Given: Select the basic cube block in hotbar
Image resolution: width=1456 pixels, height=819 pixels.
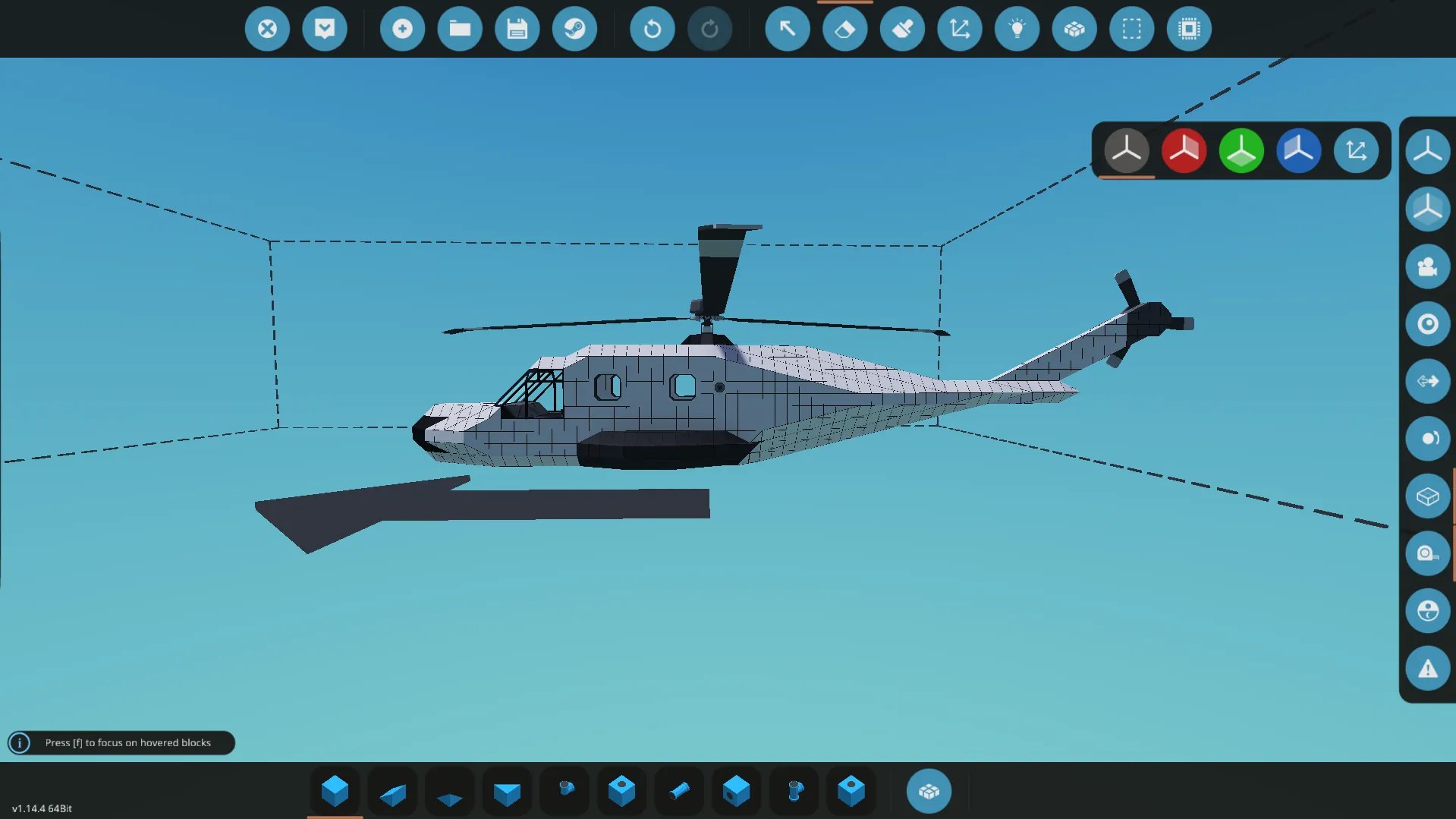Looking at the screenshot, I should tap(335, 791).
